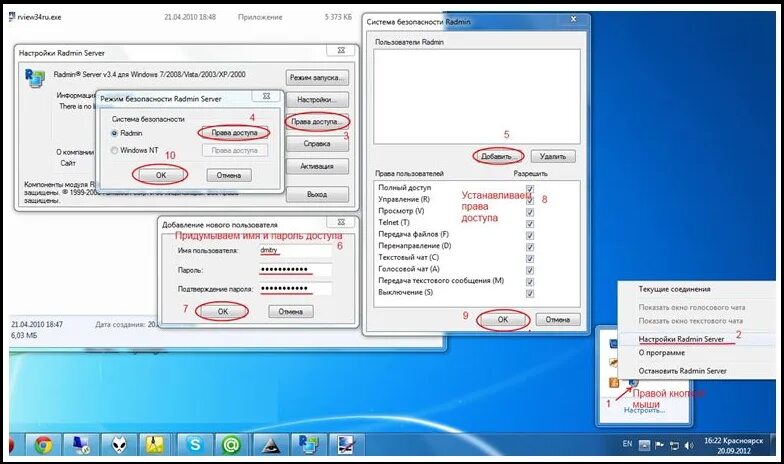Click the EN language indicator in tray

point(628,444)
